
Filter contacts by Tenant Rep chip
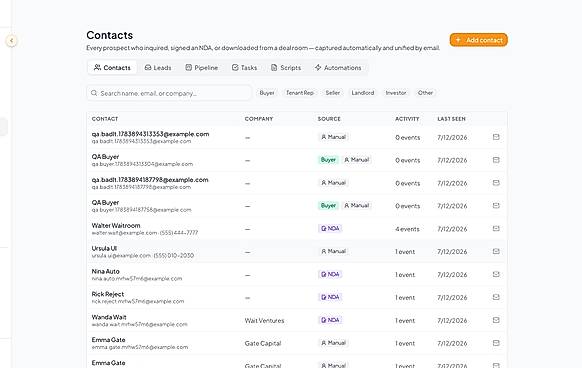point(300,93)
